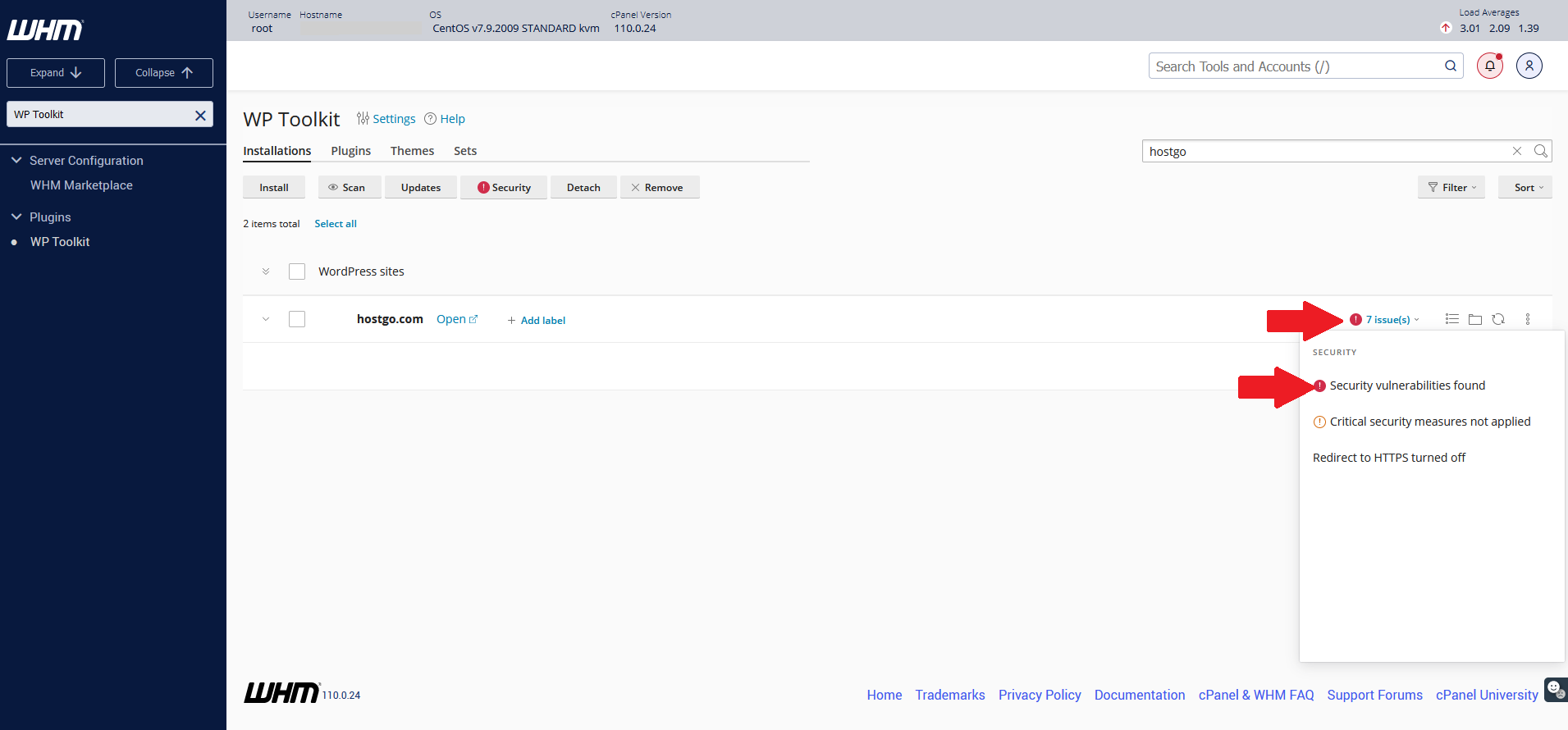Collapse the Plugins sidebar section

16,217
